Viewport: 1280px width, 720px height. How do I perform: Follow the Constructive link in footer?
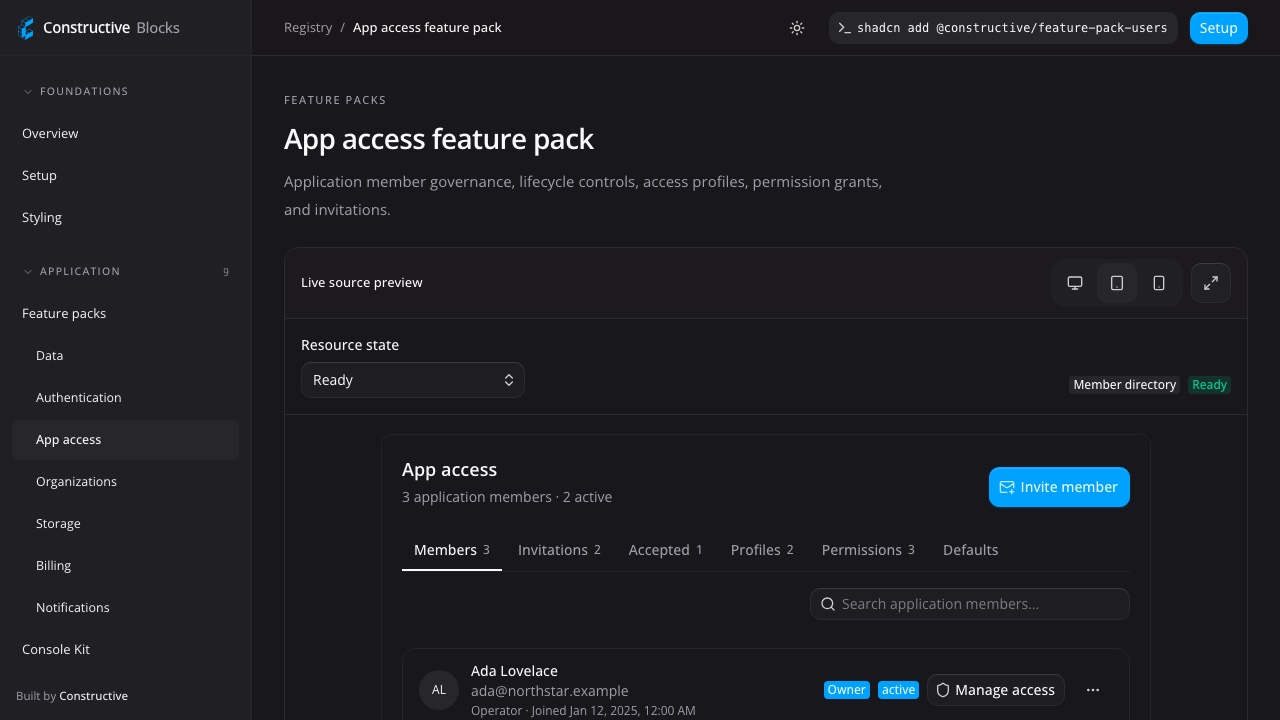[93, 696]
